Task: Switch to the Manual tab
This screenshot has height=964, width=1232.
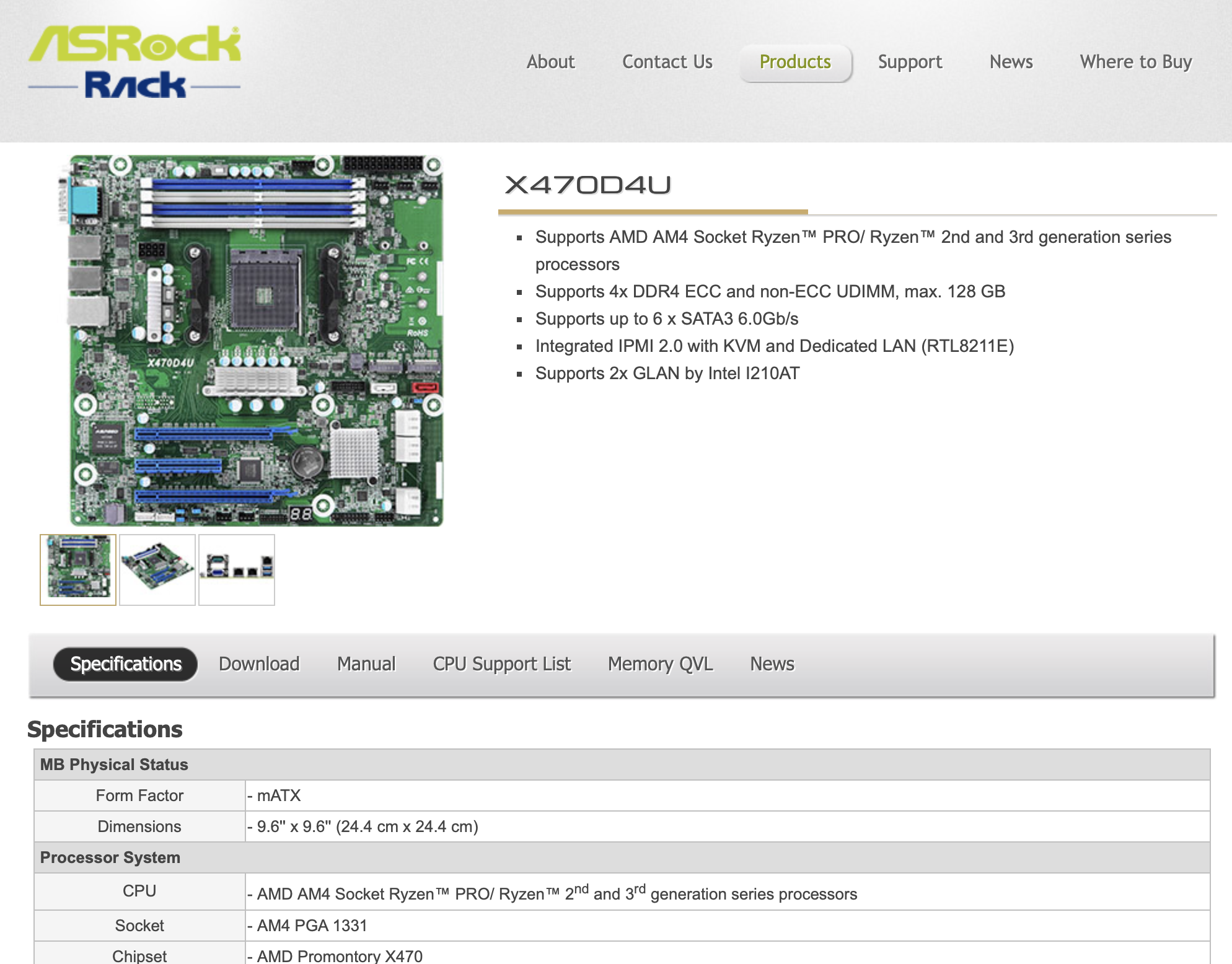Action: coord(366,664)
